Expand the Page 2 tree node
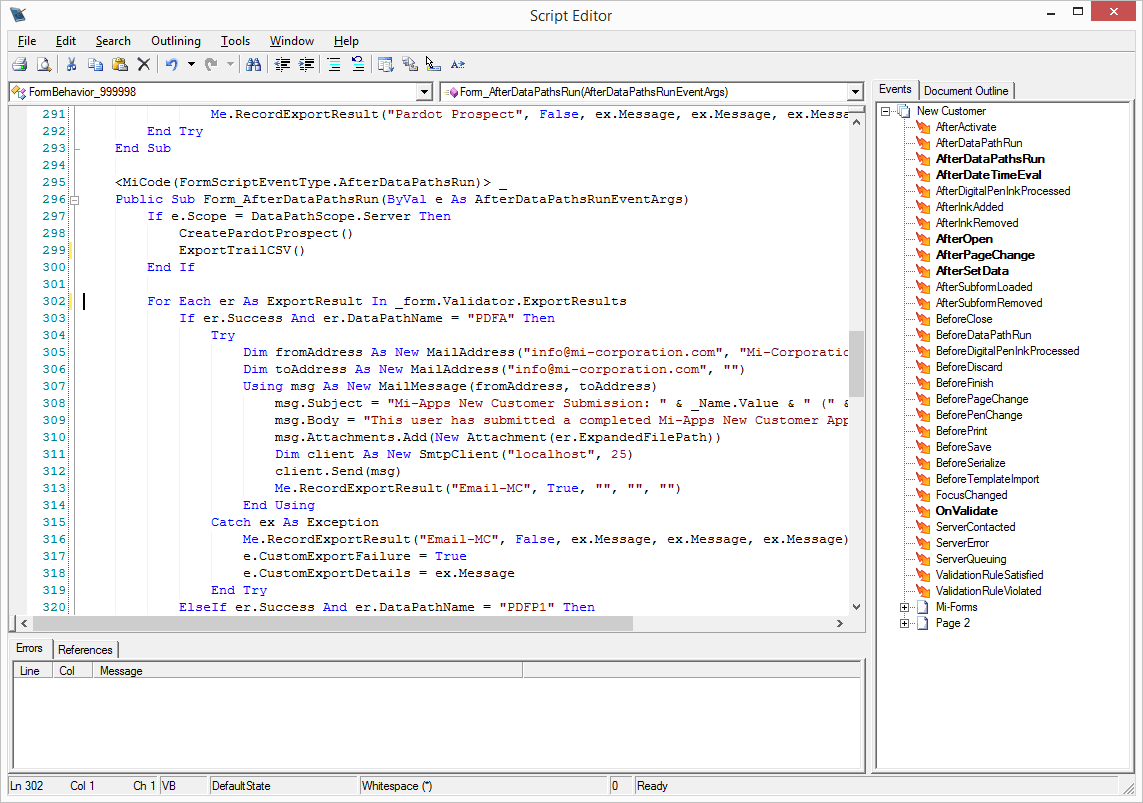The image size is (1143, 803). (x=905, y=623)
